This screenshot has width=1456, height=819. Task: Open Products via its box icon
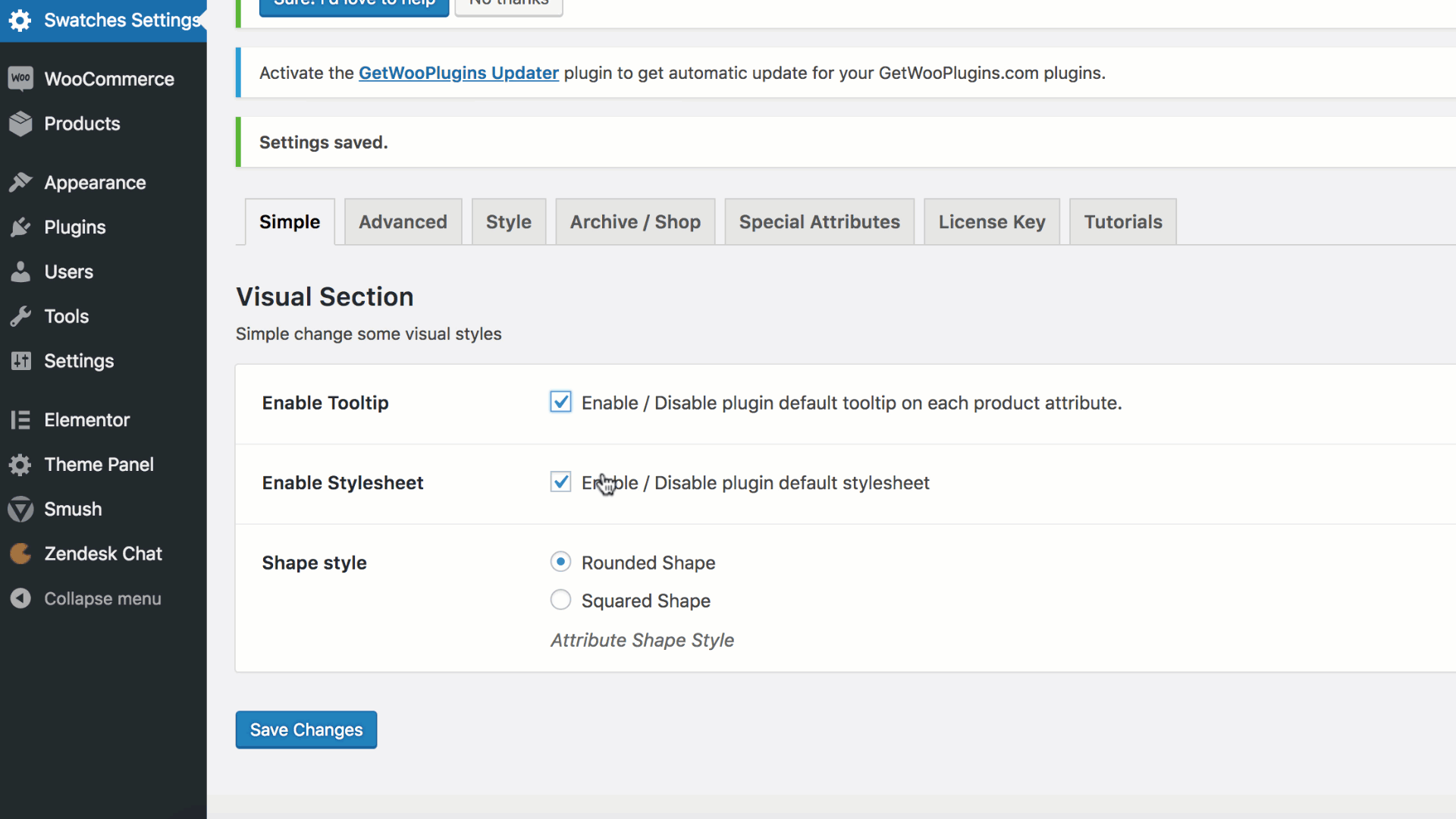click(20, 124)
